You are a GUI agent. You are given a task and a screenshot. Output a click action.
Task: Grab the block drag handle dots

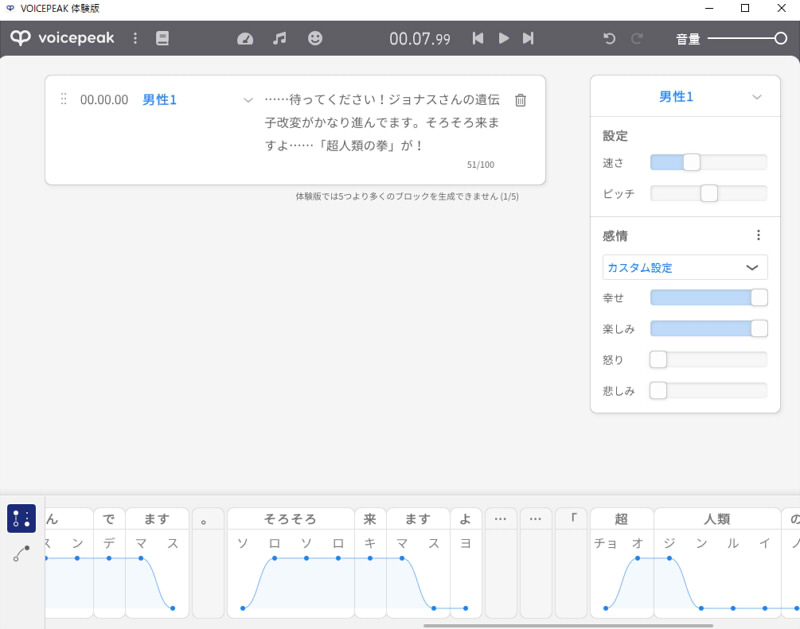[x=64, y=99]
